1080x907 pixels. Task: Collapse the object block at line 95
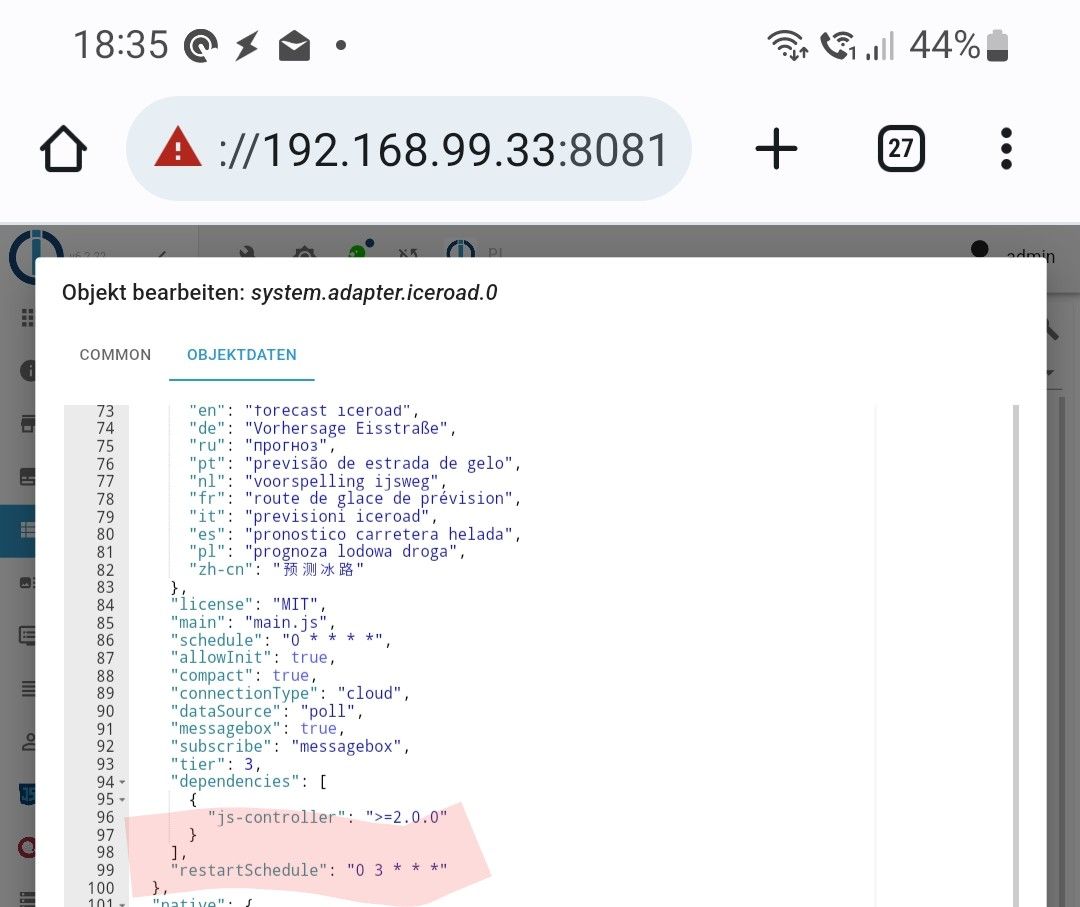122,800
